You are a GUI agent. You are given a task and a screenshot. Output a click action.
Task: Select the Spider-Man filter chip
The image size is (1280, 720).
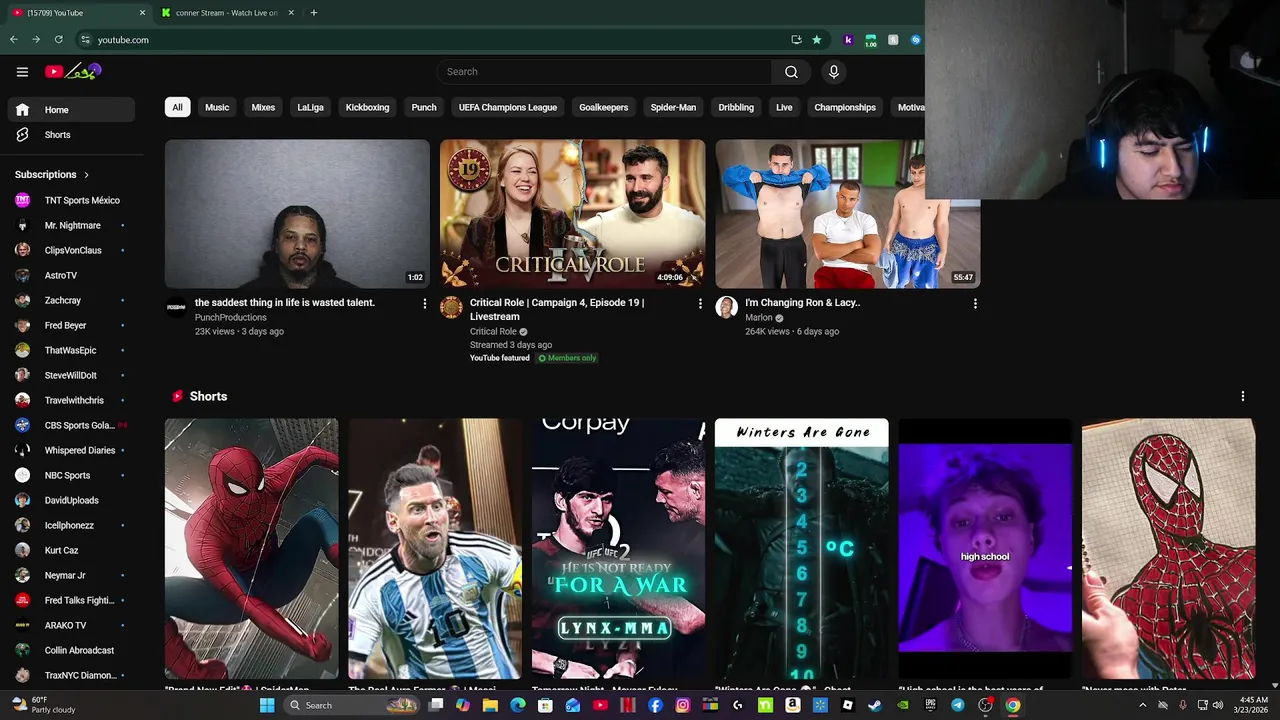(x=673, y=107)
